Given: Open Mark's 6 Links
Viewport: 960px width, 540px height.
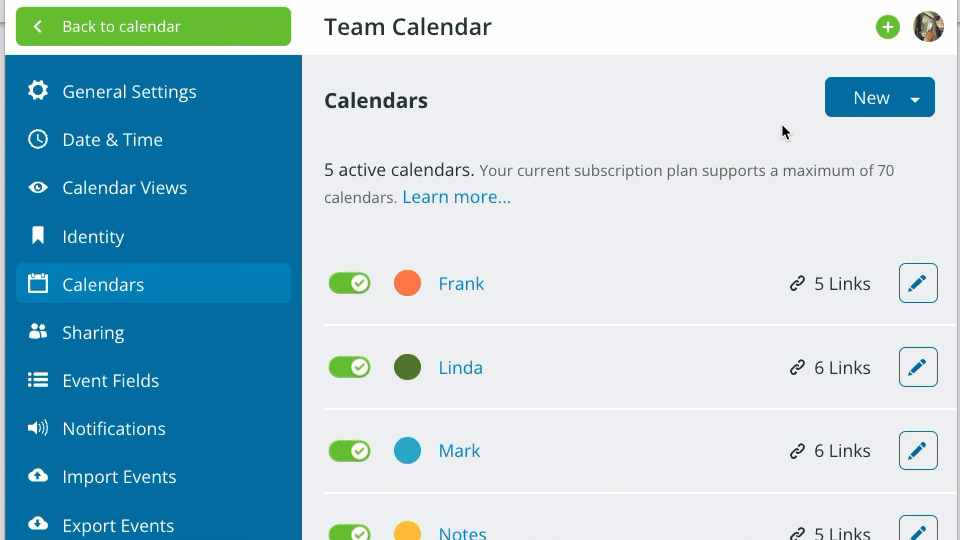Looking at the screenshot, I should click(830, 451).
